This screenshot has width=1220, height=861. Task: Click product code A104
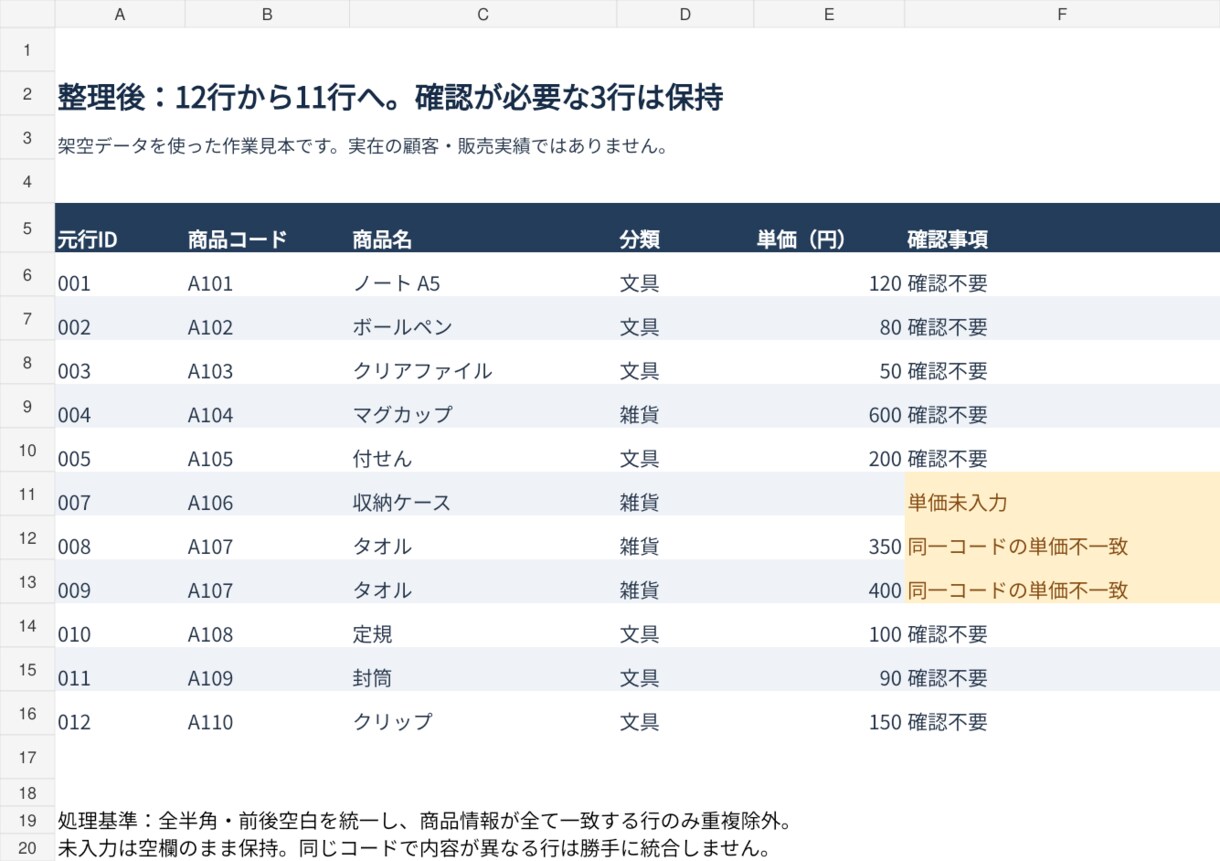click(267, 407)
